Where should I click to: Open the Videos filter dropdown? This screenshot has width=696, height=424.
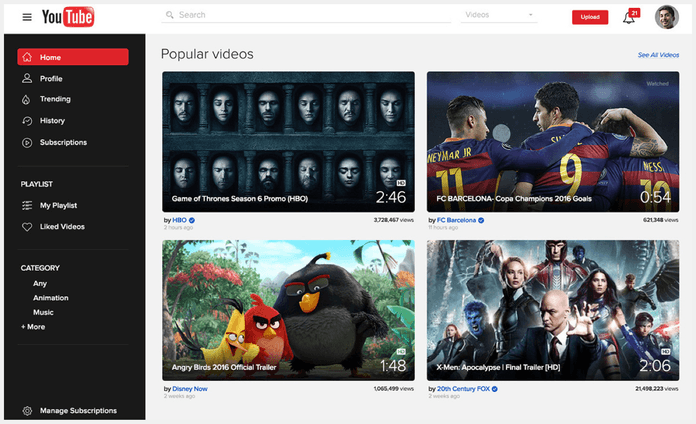tap(499, 15)
